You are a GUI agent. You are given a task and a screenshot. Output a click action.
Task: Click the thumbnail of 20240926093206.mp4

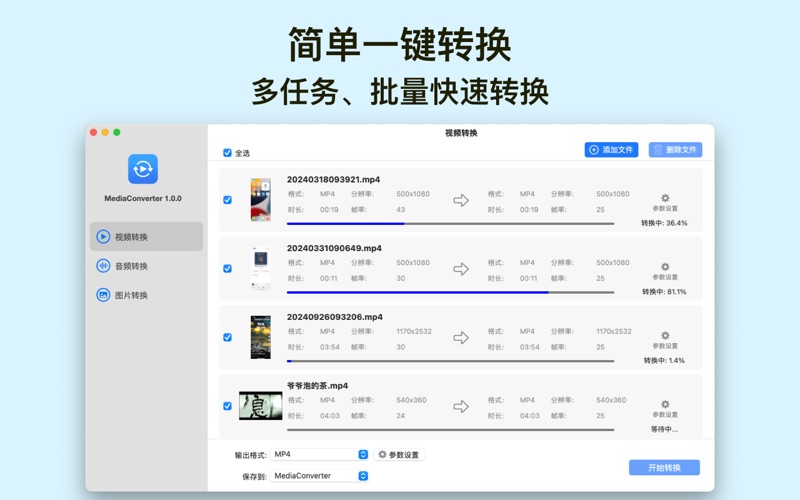[261, 337]
